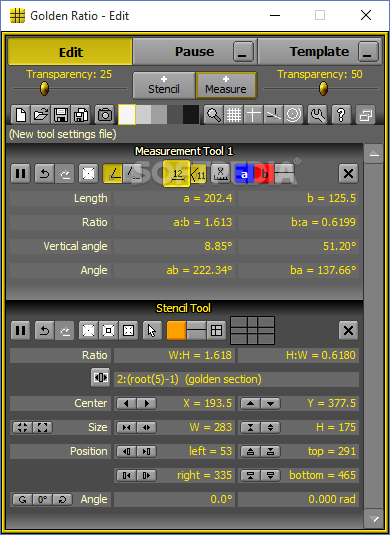Viewport: 390px width, 535px height.
Task: Pick the black color swatch
Action: 191,115
